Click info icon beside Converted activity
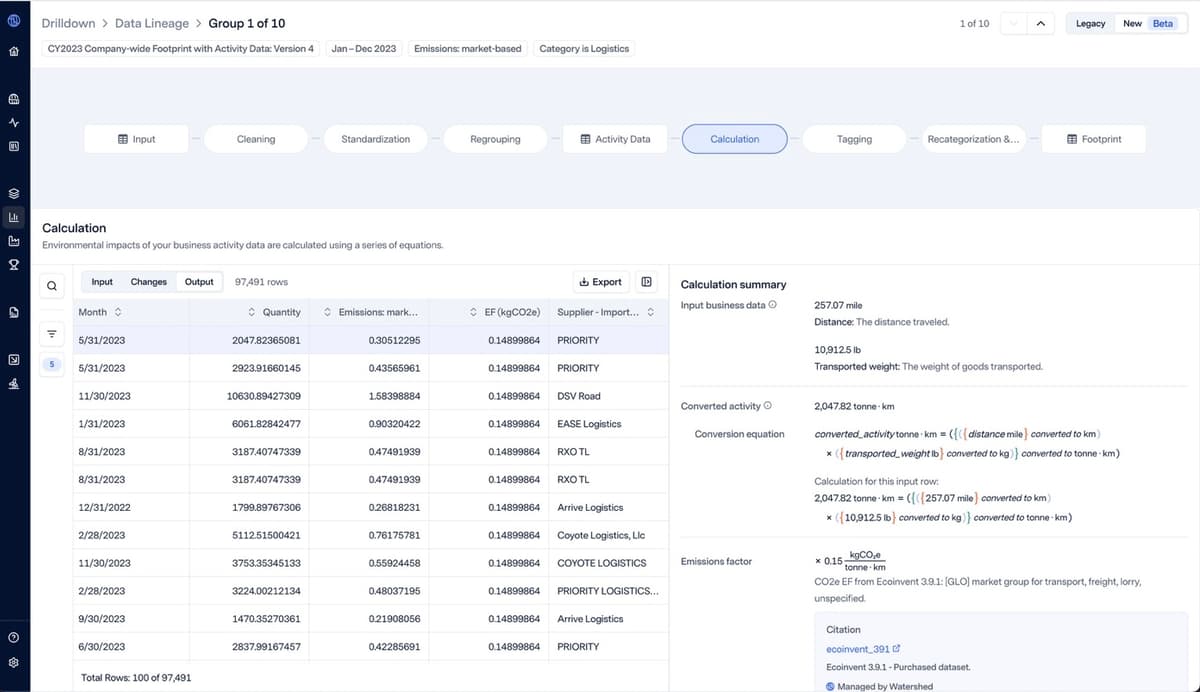This screenshot has height=692, width=1200. pyautogui.click(x=768, y=406)
